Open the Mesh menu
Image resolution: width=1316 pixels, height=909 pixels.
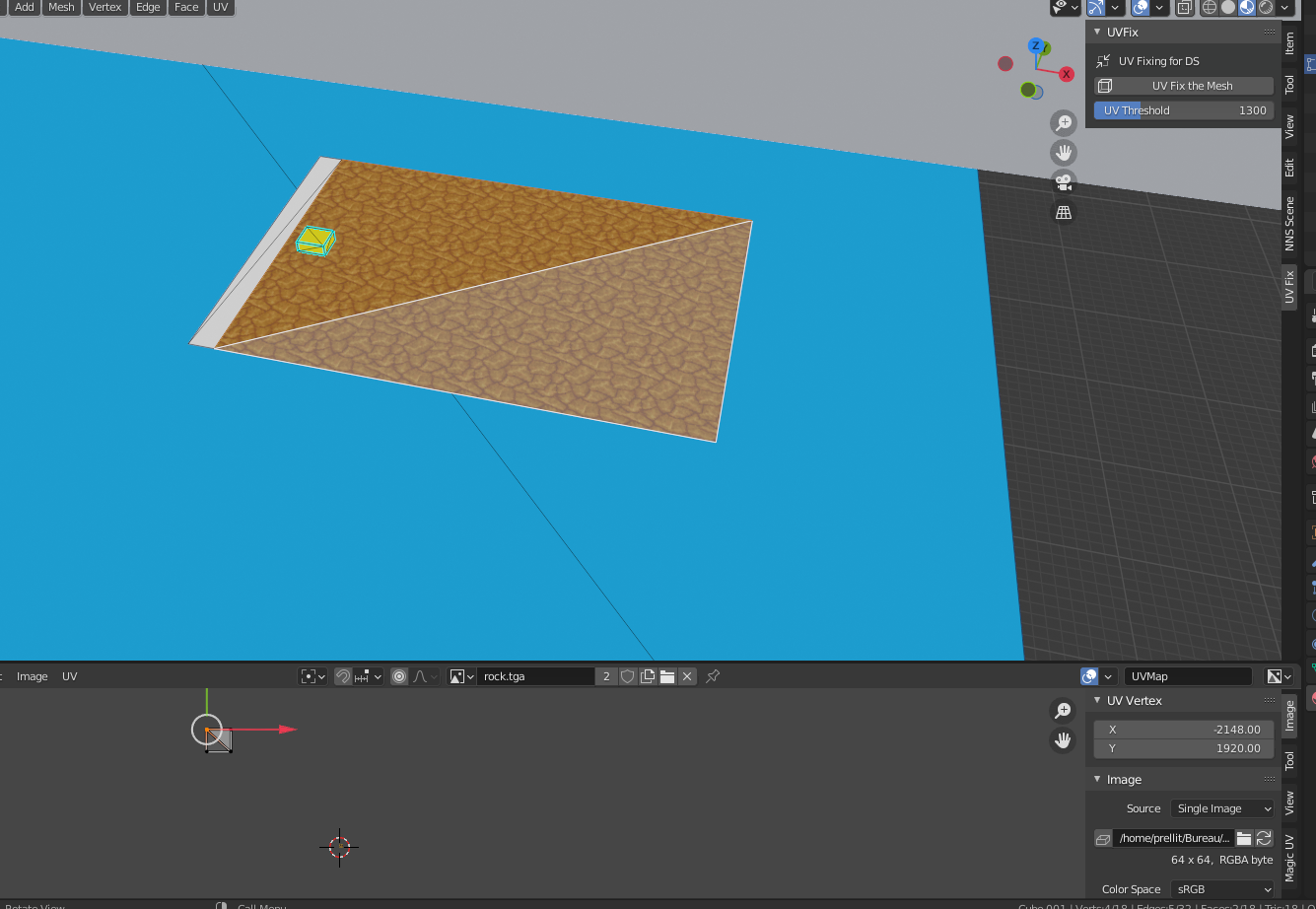61,7
